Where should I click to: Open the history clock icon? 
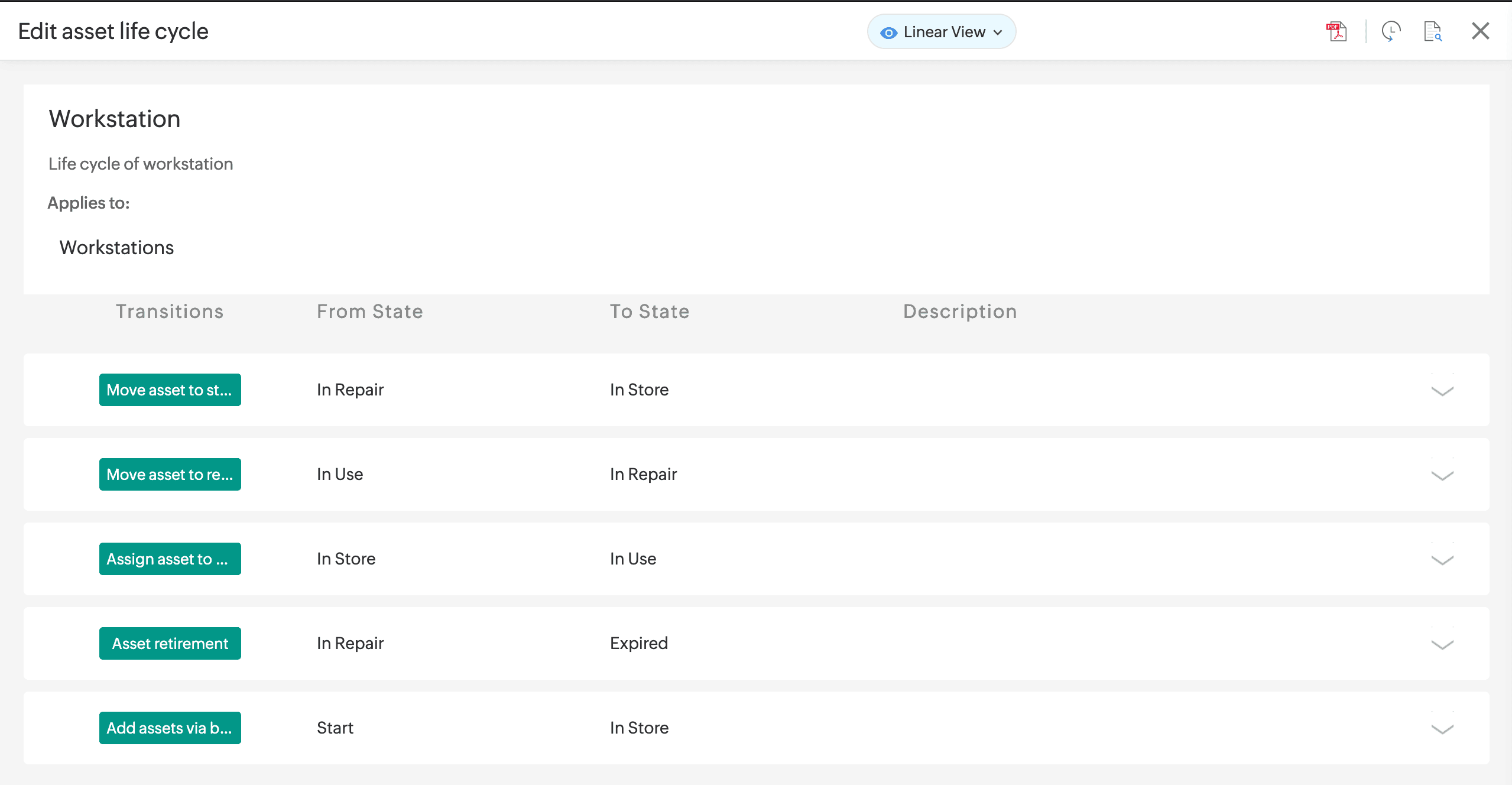pyautogui.click(x=1391, y=31)
